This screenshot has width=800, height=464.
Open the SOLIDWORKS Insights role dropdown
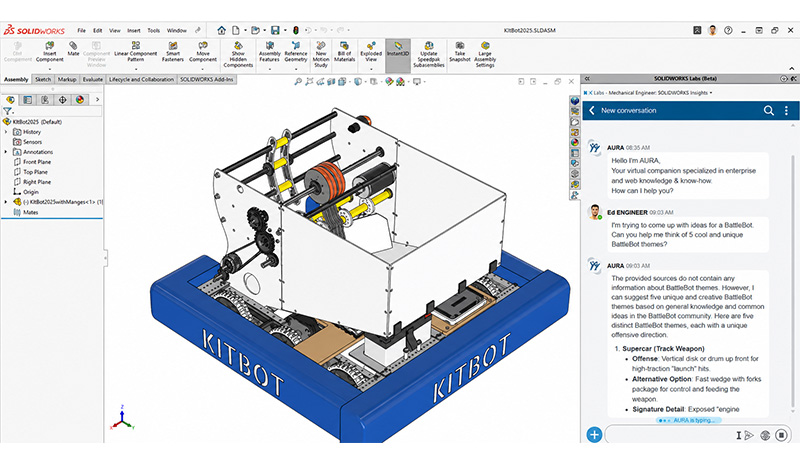click(711, 93)
